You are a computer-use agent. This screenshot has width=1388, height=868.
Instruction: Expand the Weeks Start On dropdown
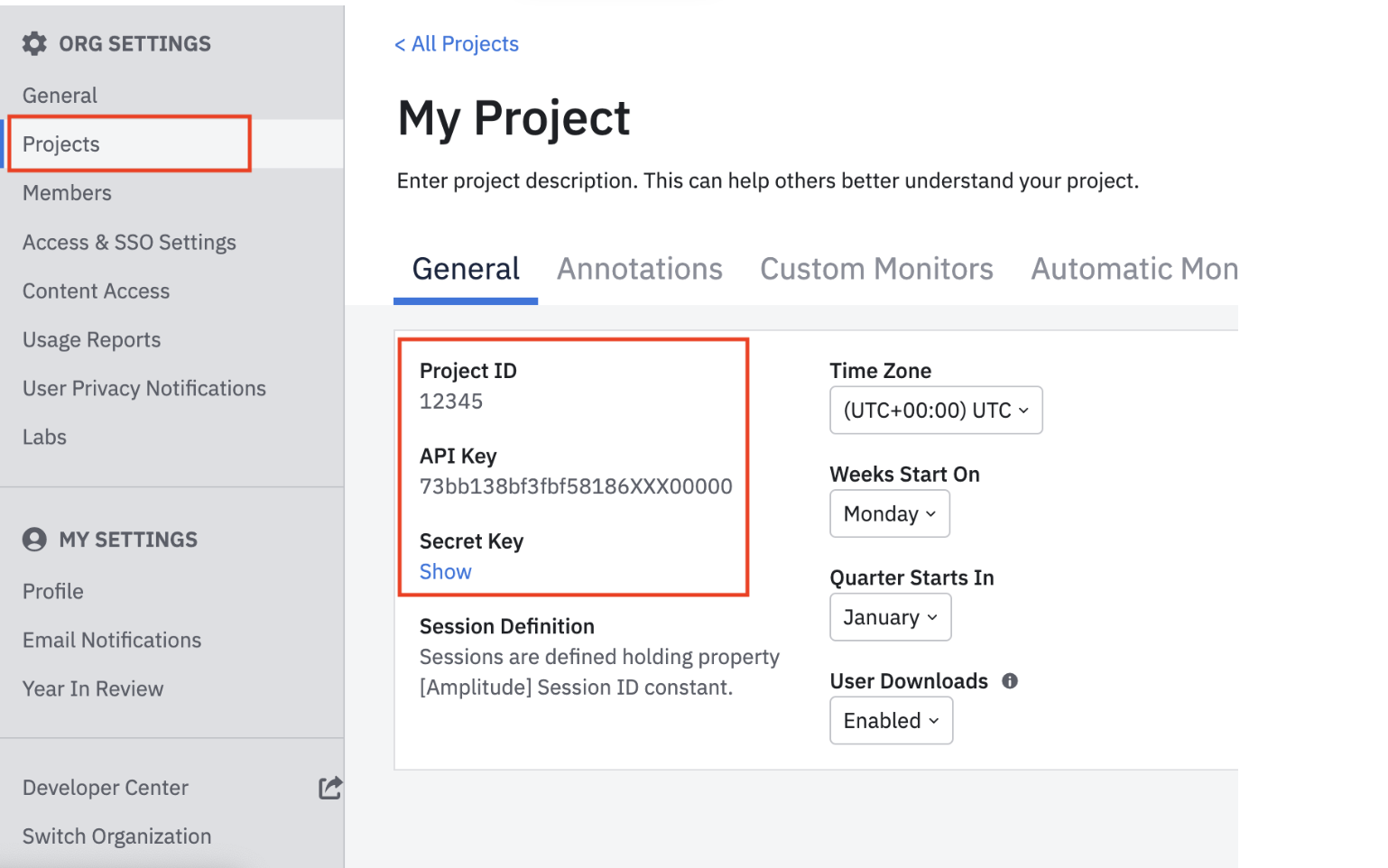889,514
